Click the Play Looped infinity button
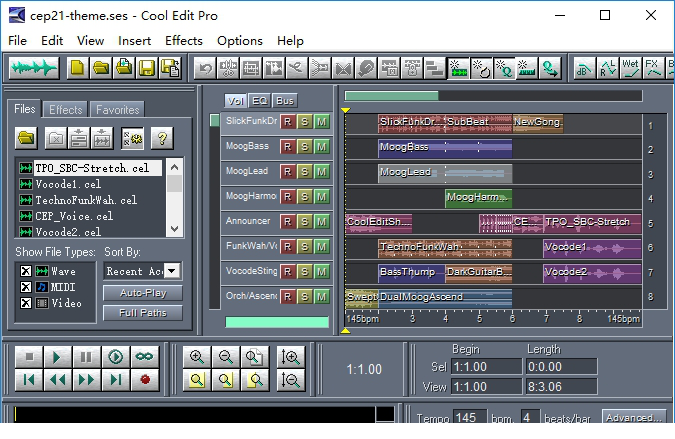 point(144,357)
